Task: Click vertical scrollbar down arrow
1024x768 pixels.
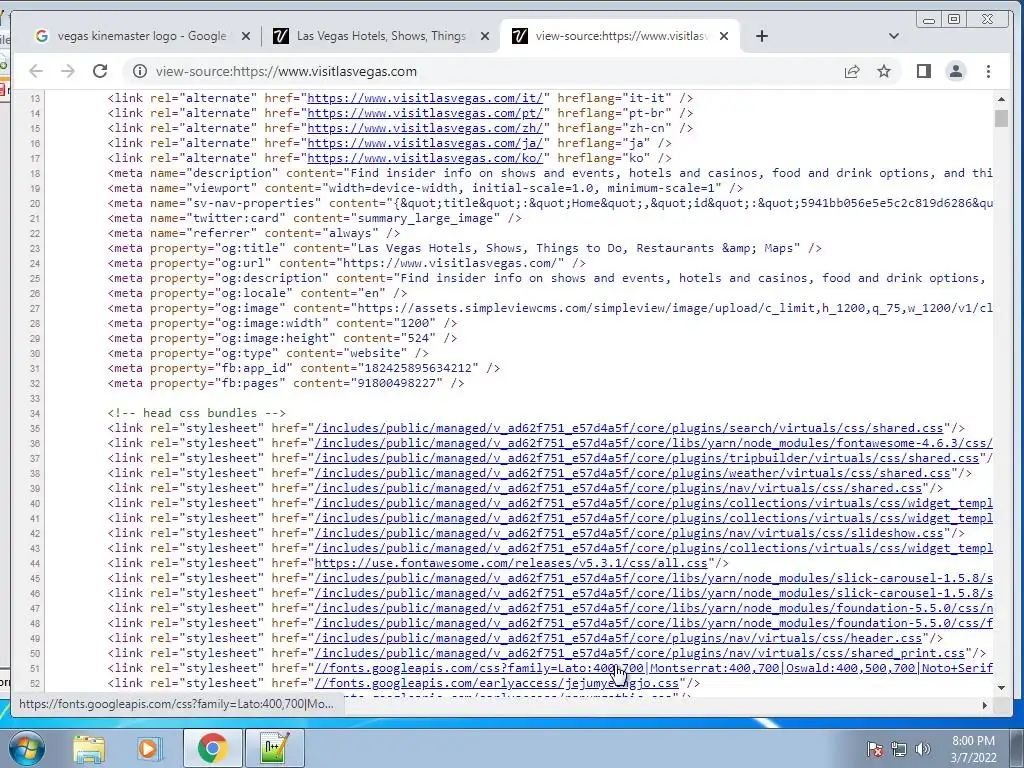Action: [x=1001, y=687]
